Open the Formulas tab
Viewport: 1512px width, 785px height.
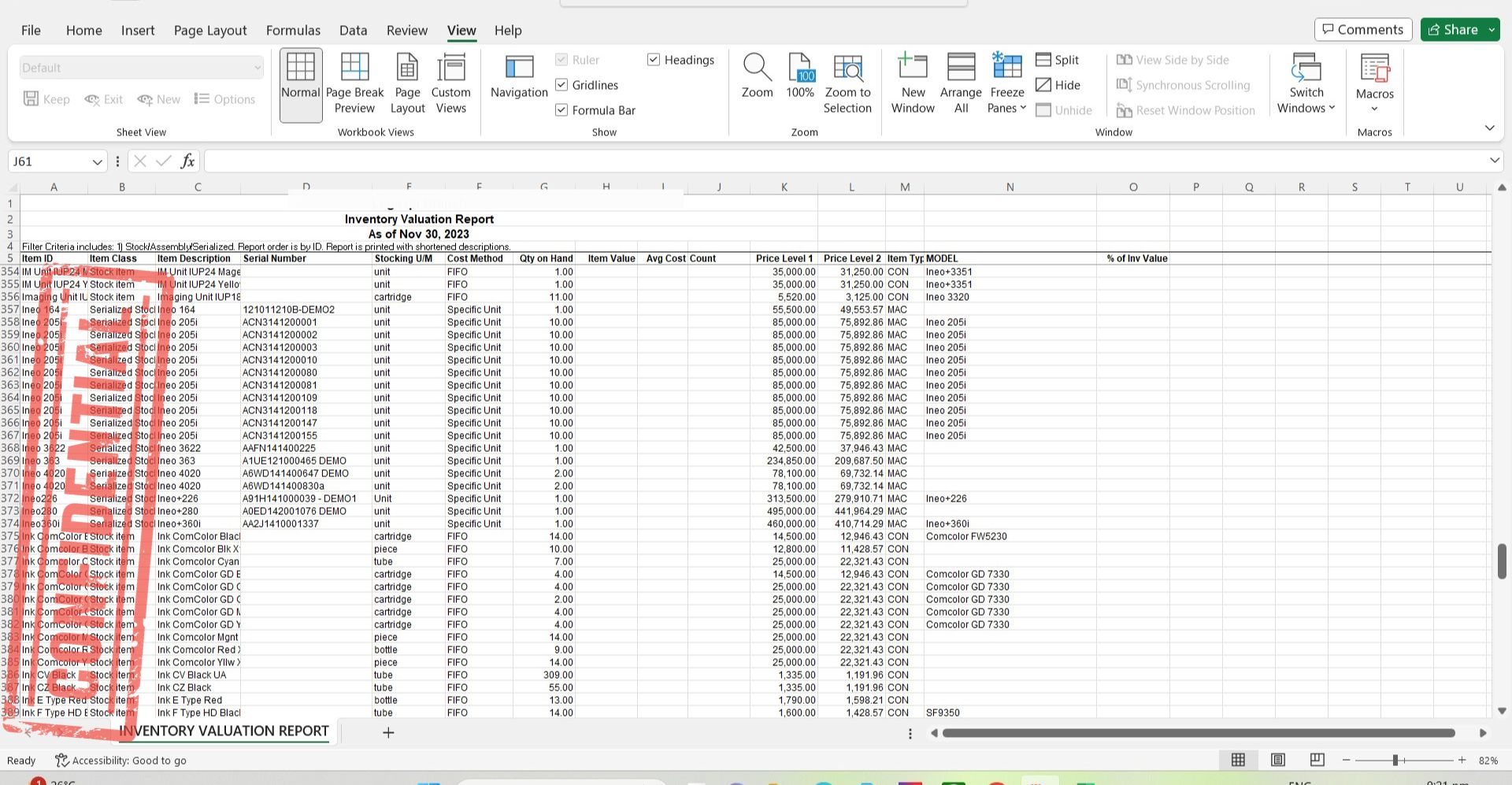293,30
